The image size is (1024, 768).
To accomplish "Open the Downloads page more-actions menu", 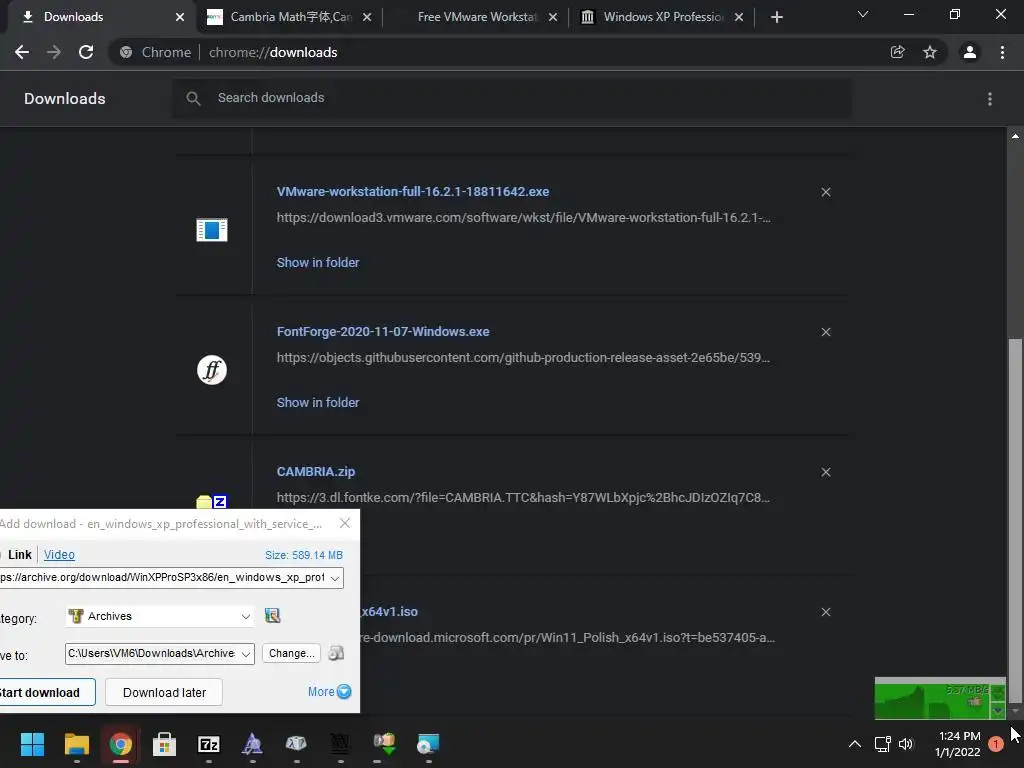I will (990, 99).
